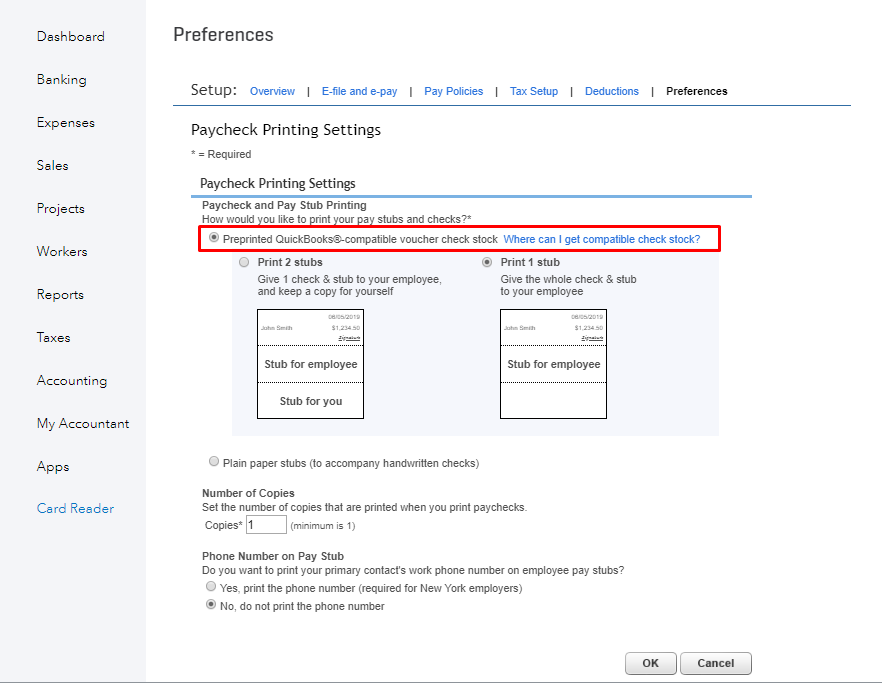This screenshot has width=882, height=683.
Task: Switch to the Pay Policies tab
Action: (453, 91)
